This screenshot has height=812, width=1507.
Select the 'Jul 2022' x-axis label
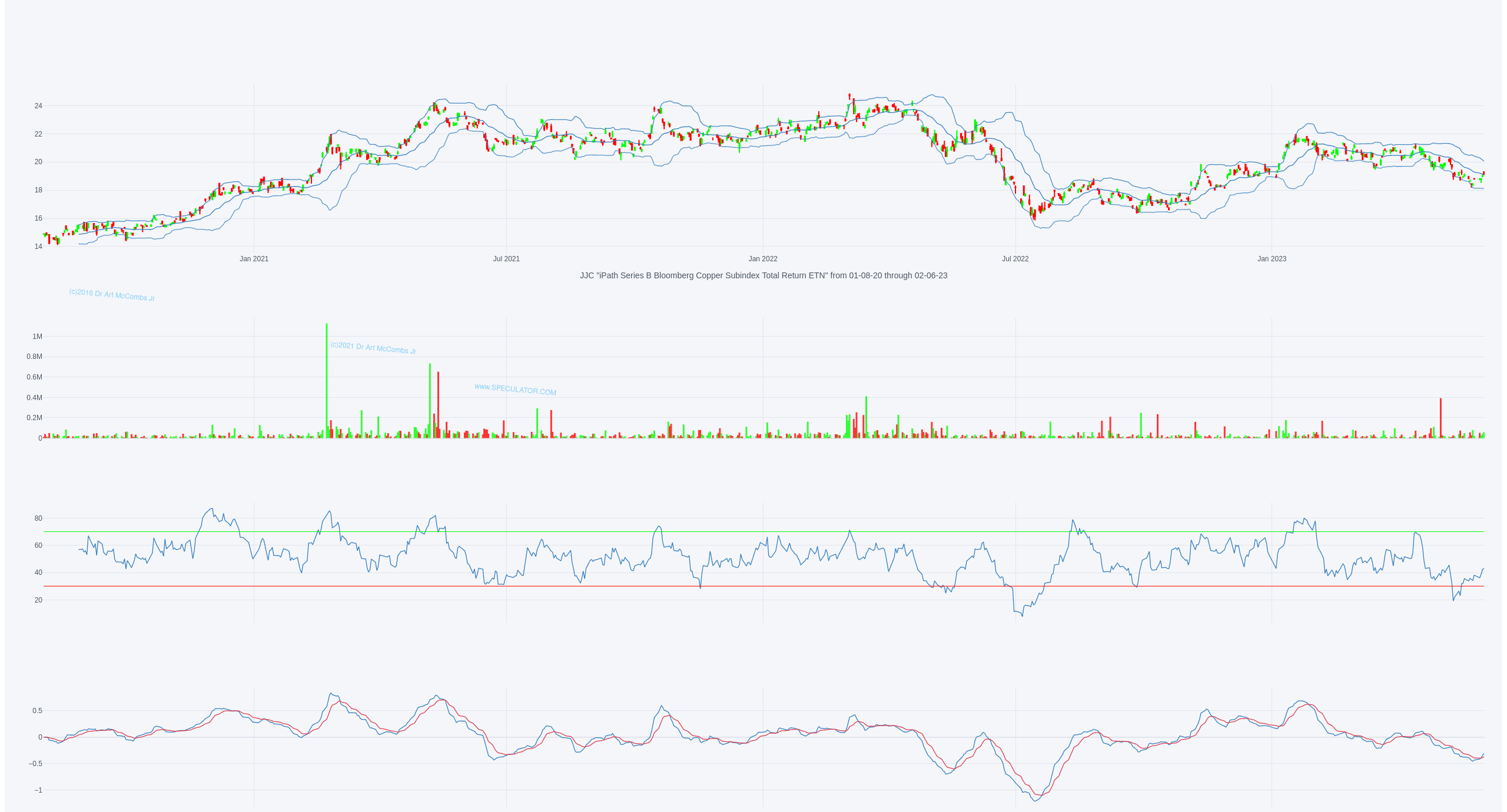coord(1015,259)
